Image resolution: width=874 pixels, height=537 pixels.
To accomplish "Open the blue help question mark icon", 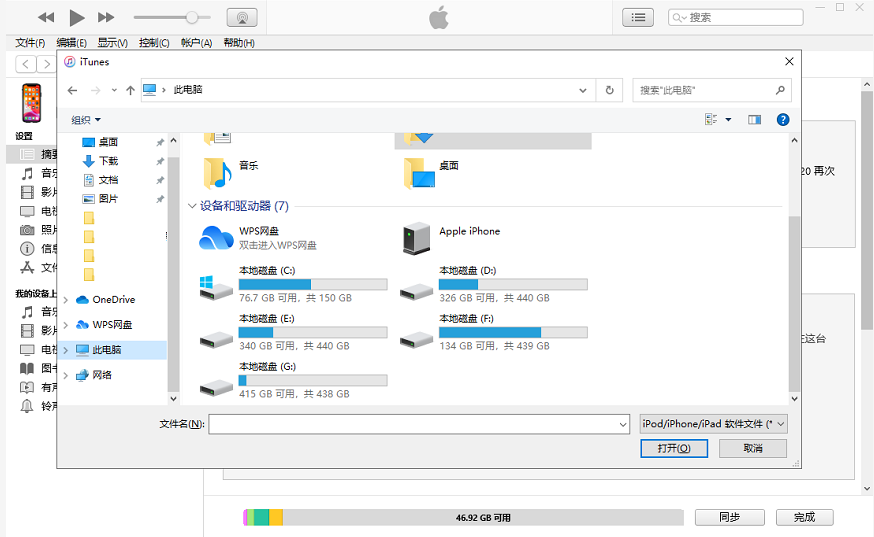I will click(783, 120).
